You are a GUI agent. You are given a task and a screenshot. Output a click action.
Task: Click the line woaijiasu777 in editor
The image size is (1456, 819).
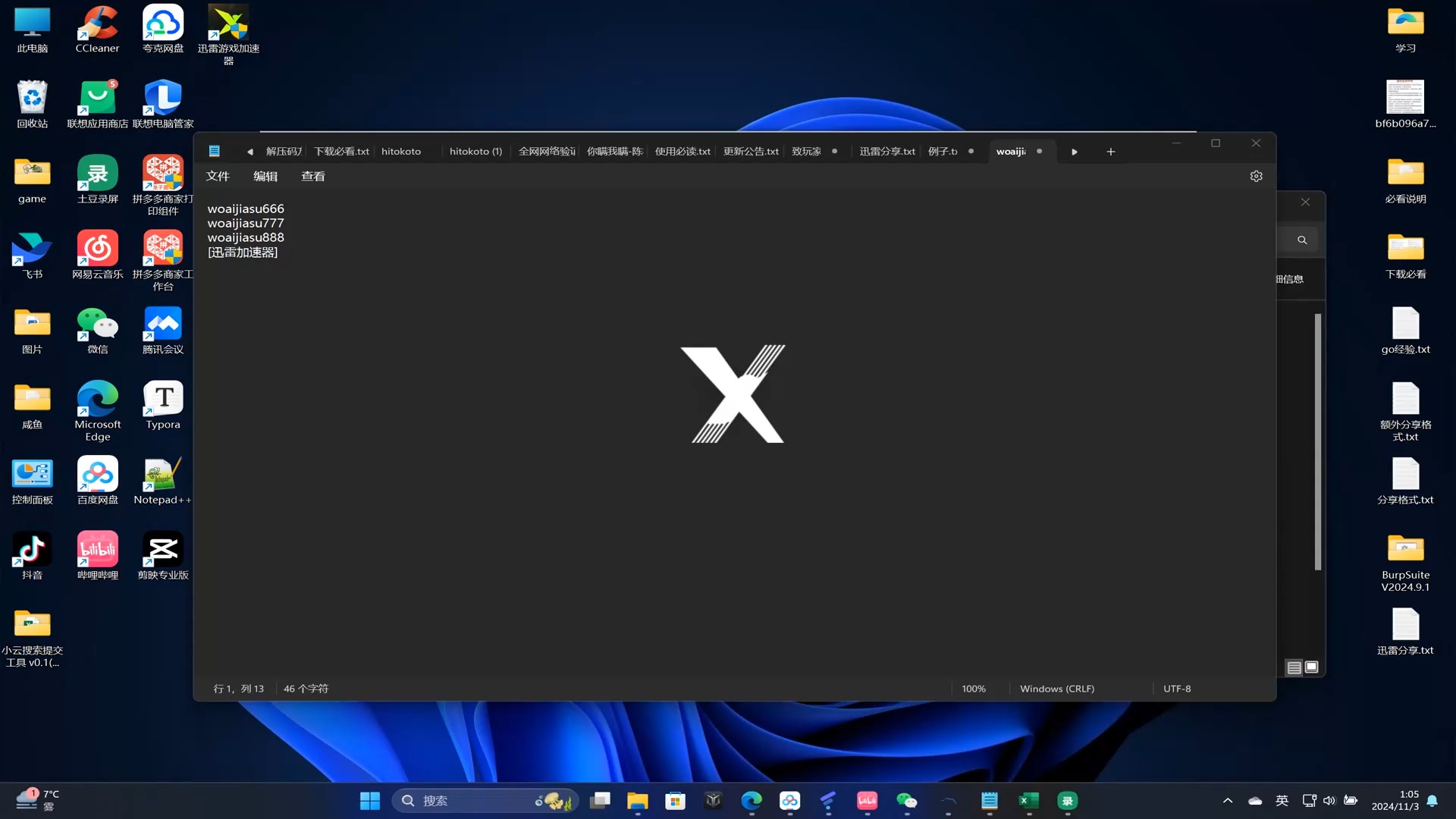246,223
